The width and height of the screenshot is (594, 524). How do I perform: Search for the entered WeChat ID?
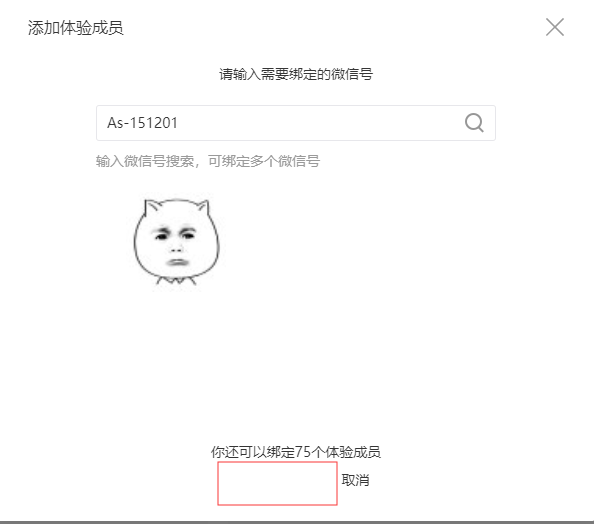(x=474, y=123)
